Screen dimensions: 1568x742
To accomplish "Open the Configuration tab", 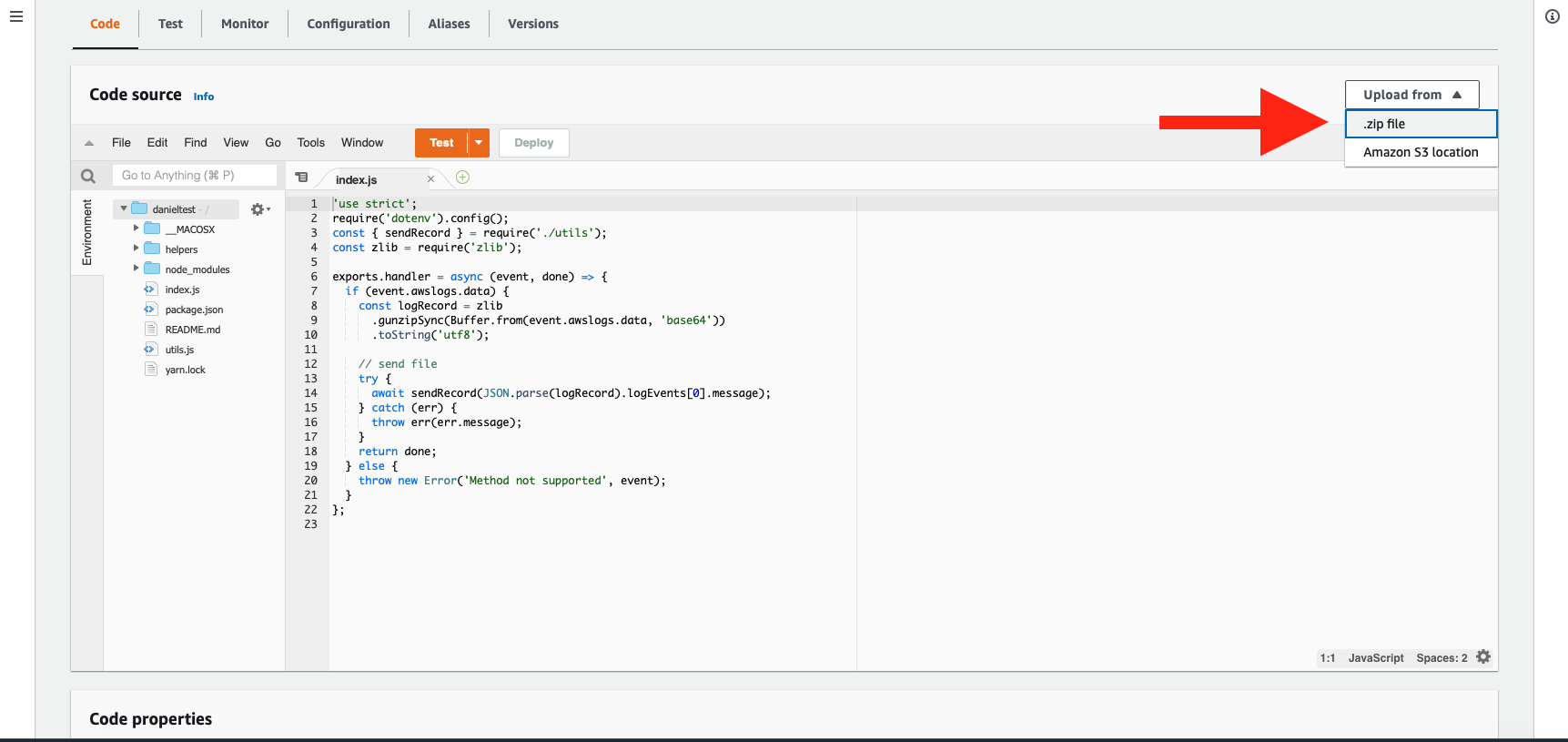I will [x=349, y=24].
